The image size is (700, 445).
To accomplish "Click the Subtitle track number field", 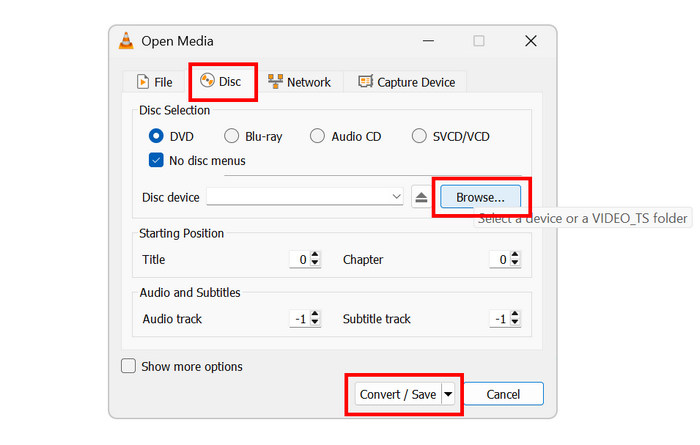I will click(500, 319).
